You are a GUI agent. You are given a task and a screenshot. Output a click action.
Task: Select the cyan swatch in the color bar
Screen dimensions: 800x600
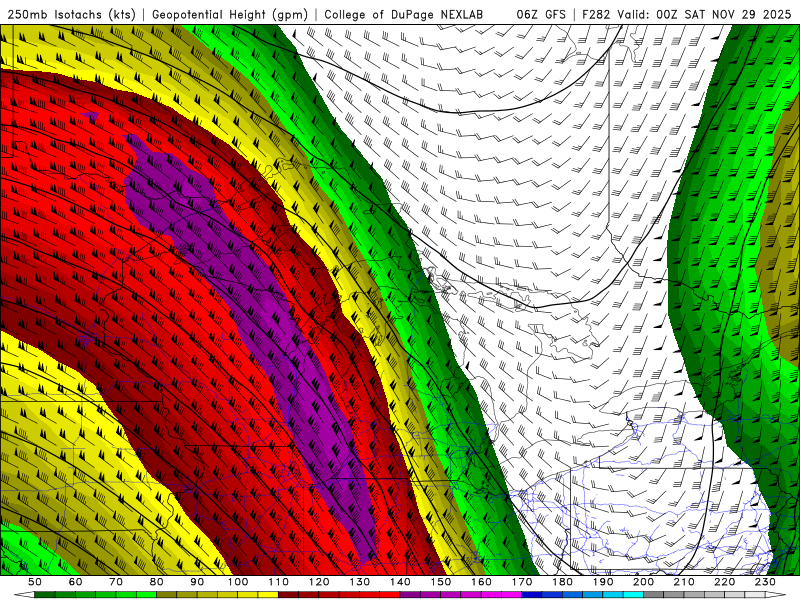click(x=633, y=595)
